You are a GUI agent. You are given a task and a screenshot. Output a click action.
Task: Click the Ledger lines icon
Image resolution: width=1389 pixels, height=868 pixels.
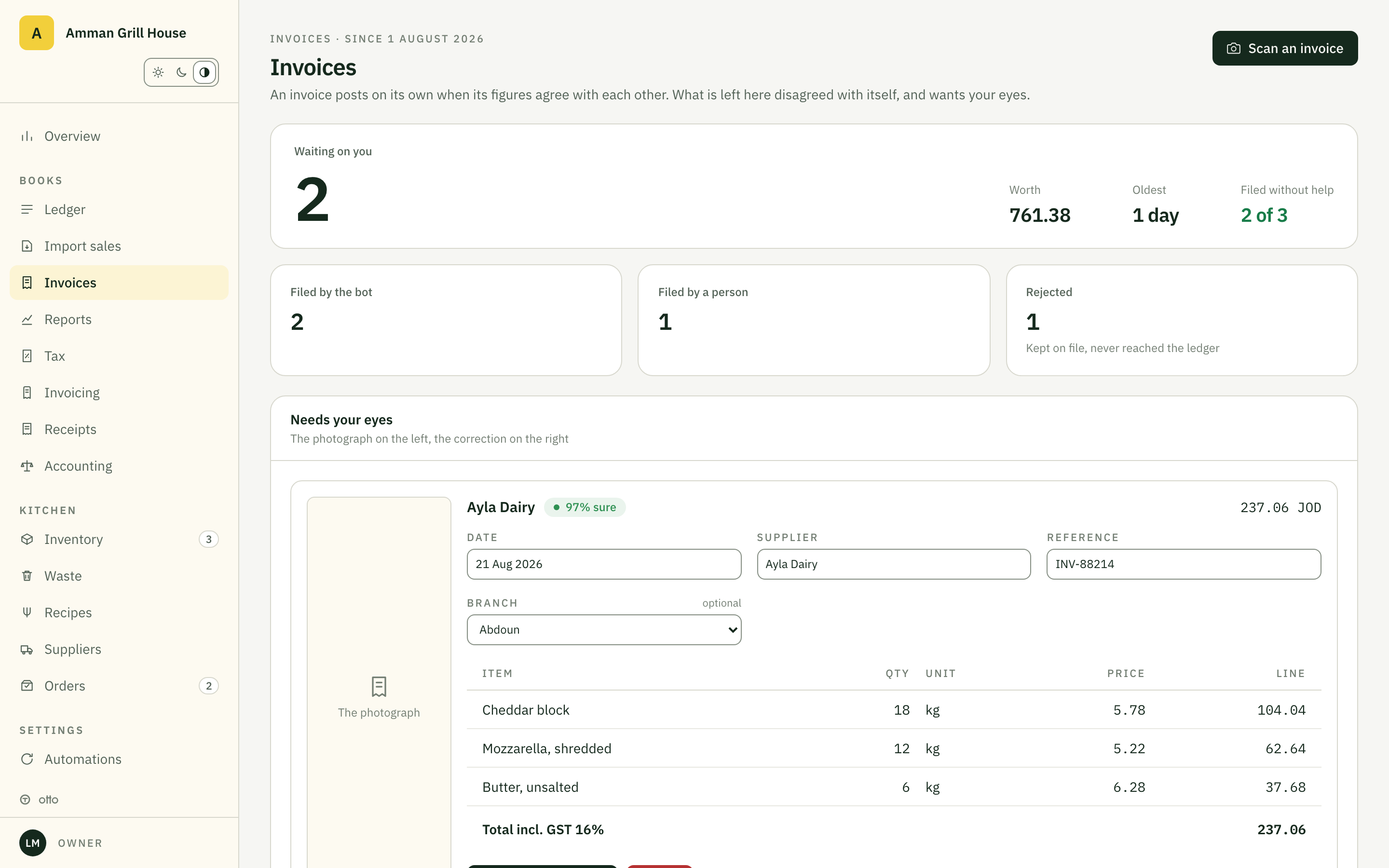(x=27, y=210)
